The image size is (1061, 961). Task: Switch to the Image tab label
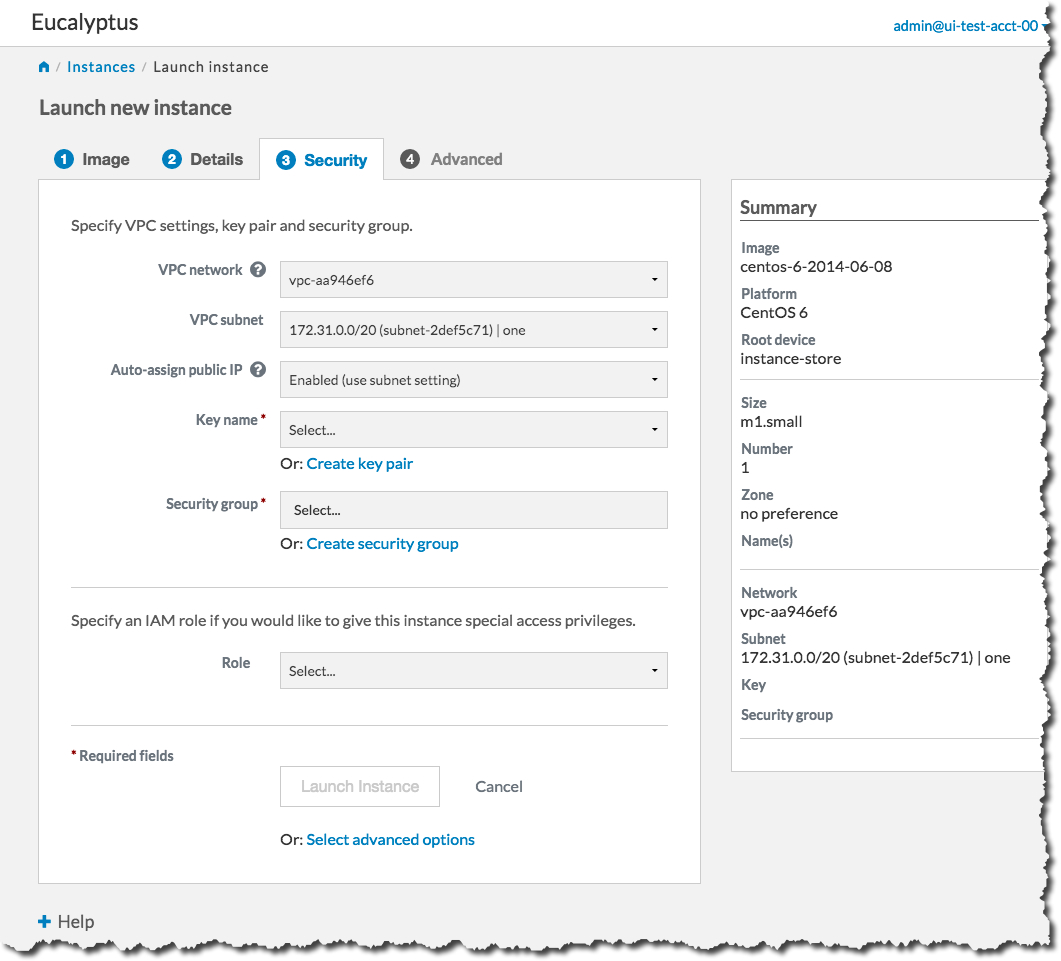(x=106, y=159)
